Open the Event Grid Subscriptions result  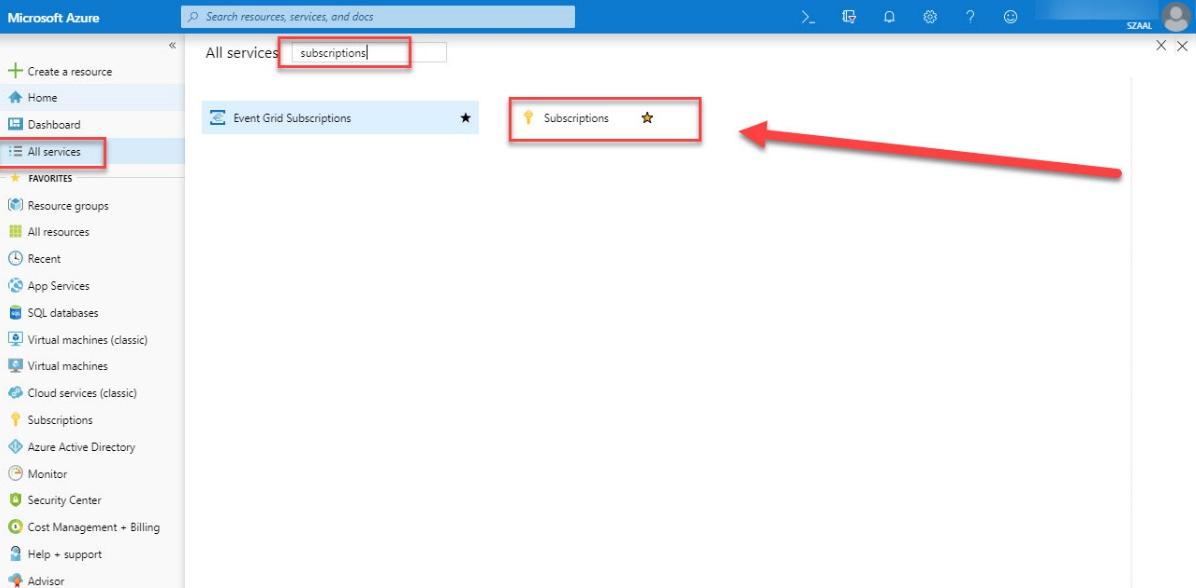340,118
